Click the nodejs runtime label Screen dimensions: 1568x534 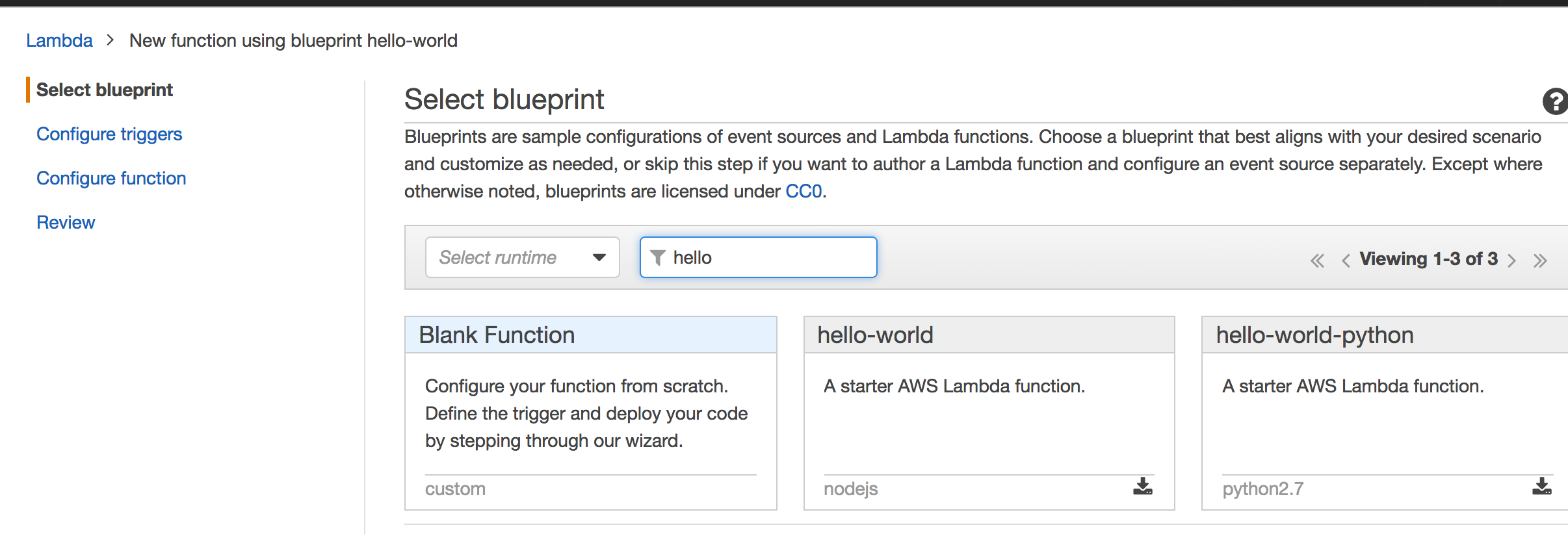[x=850, y=489]
